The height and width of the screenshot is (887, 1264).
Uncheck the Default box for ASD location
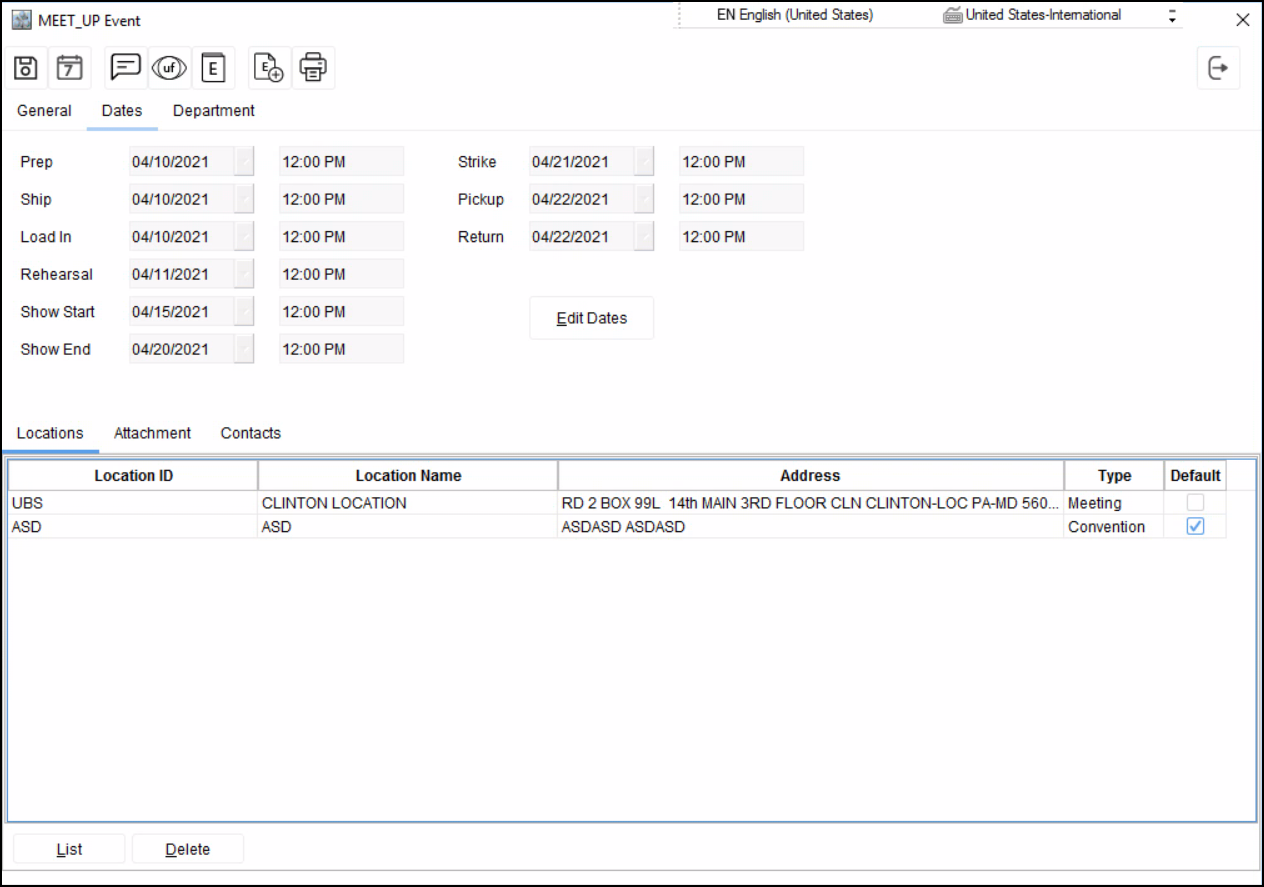click(x=1195, y=527)
